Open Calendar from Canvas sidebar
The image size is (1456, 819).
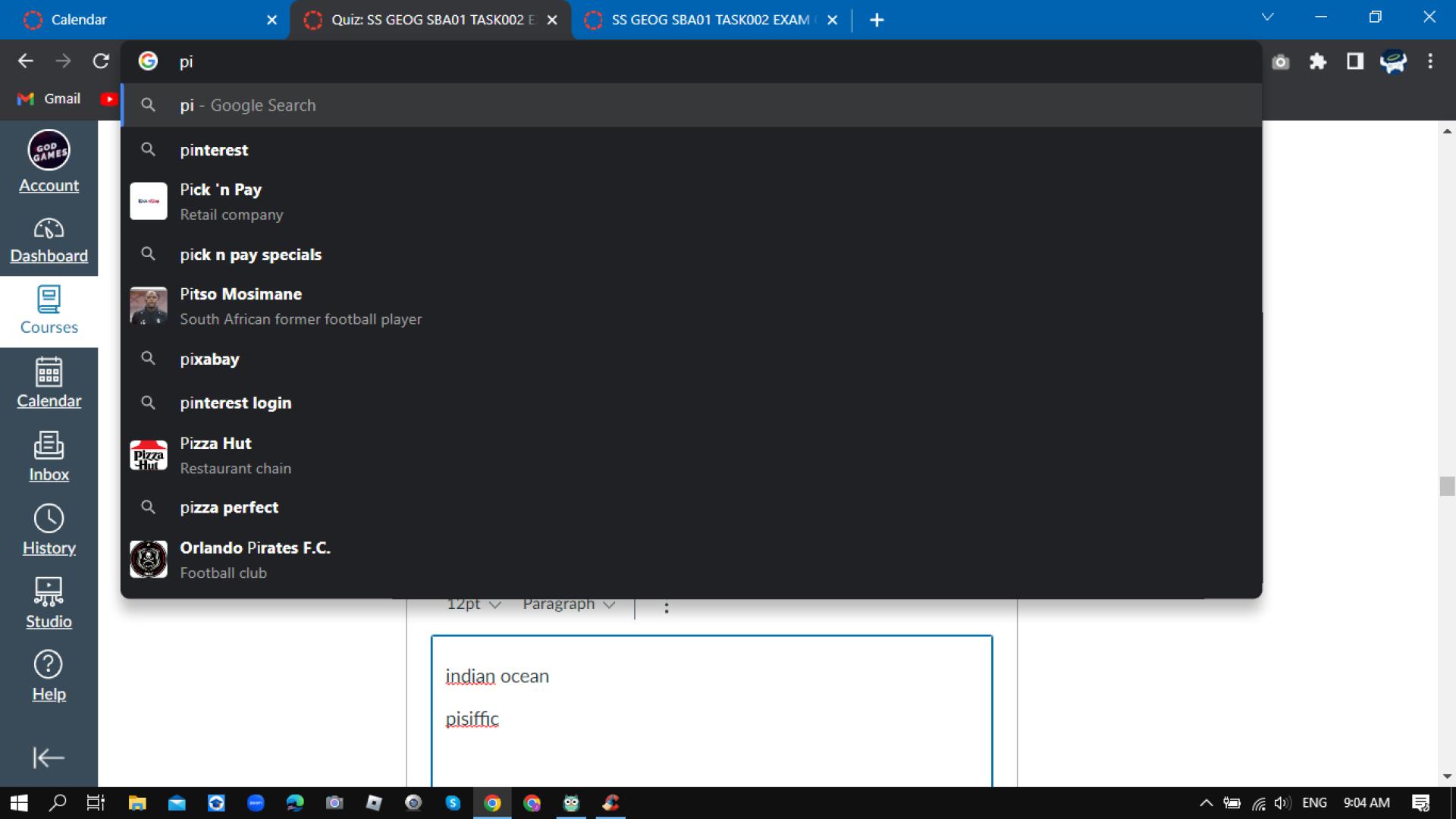pyautogui.click(x=49, y=384)
